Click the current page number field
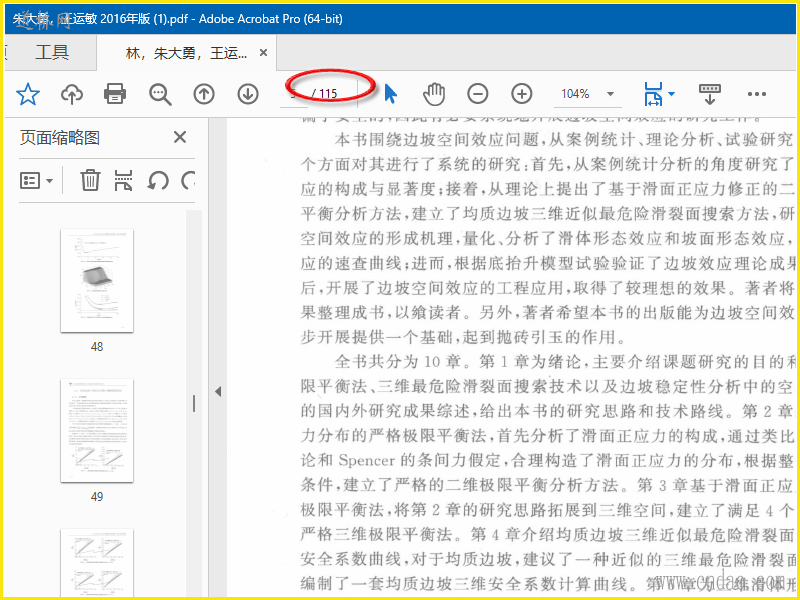The height and width of the screenshot is (600, 800). point(294,94)
